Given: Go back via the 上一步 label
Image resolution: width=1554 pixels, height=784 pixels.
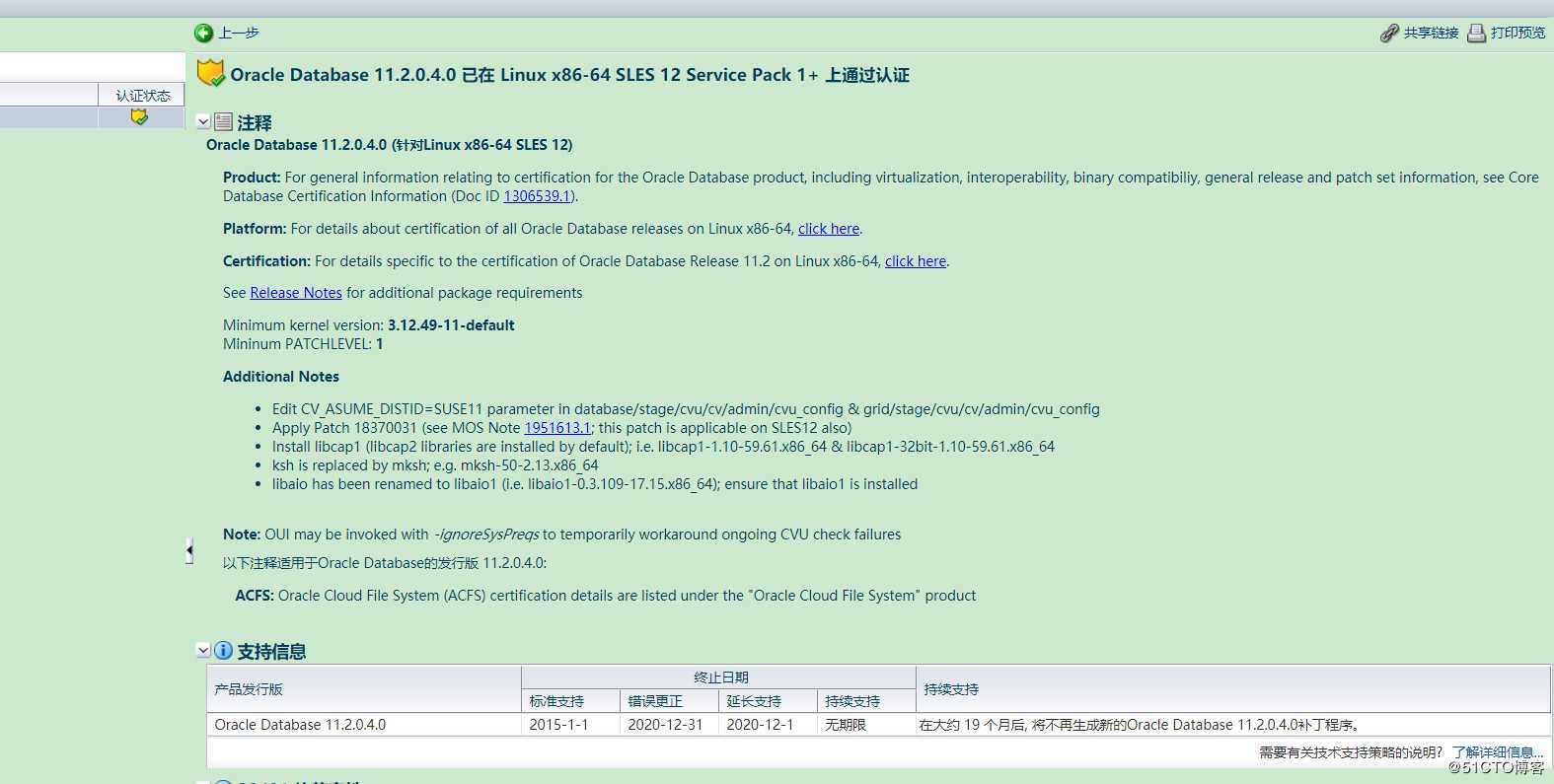Looking at the screenshot, I should click(x=239, y=34).
